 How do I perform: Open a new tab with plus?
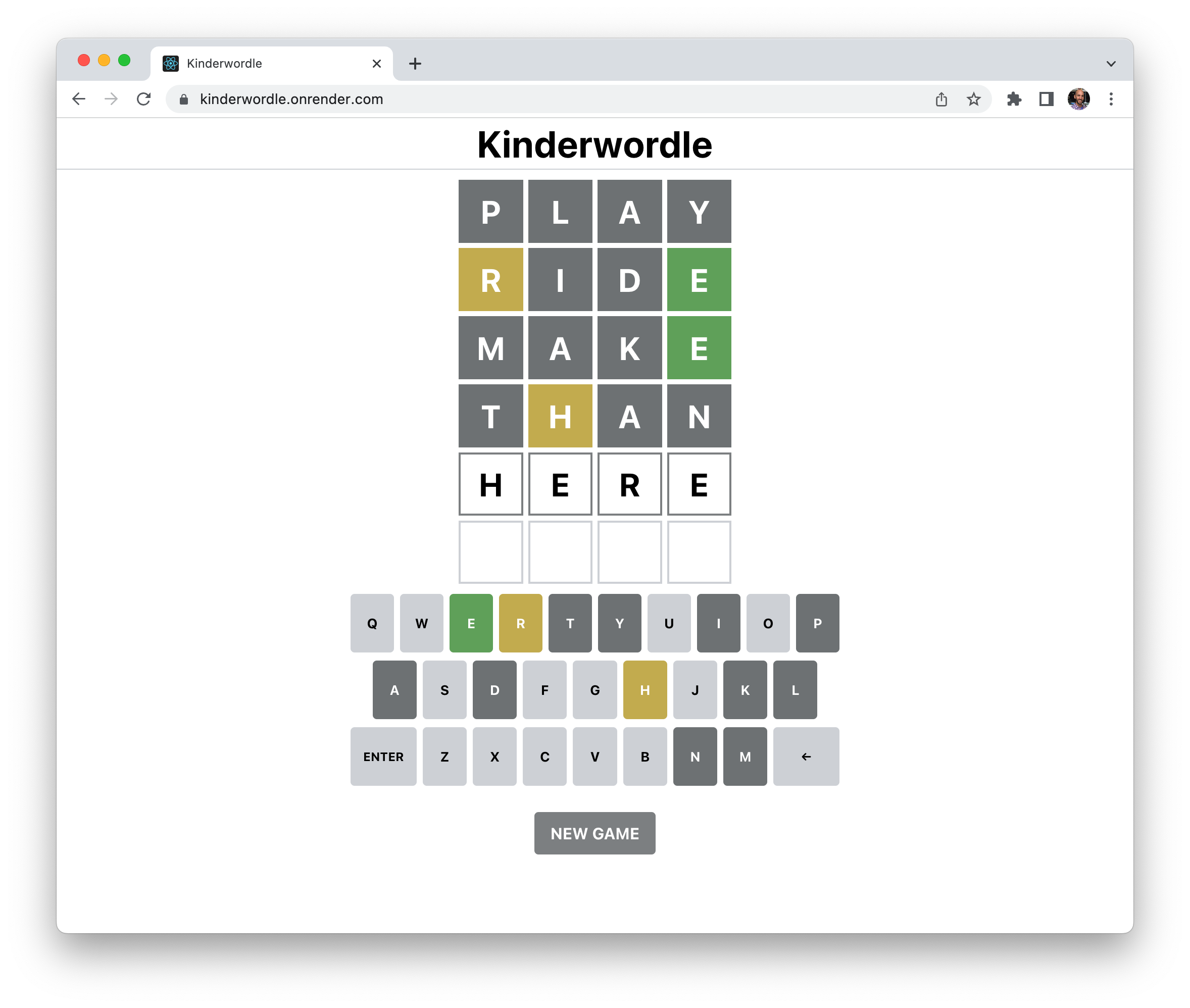point(415,64)
